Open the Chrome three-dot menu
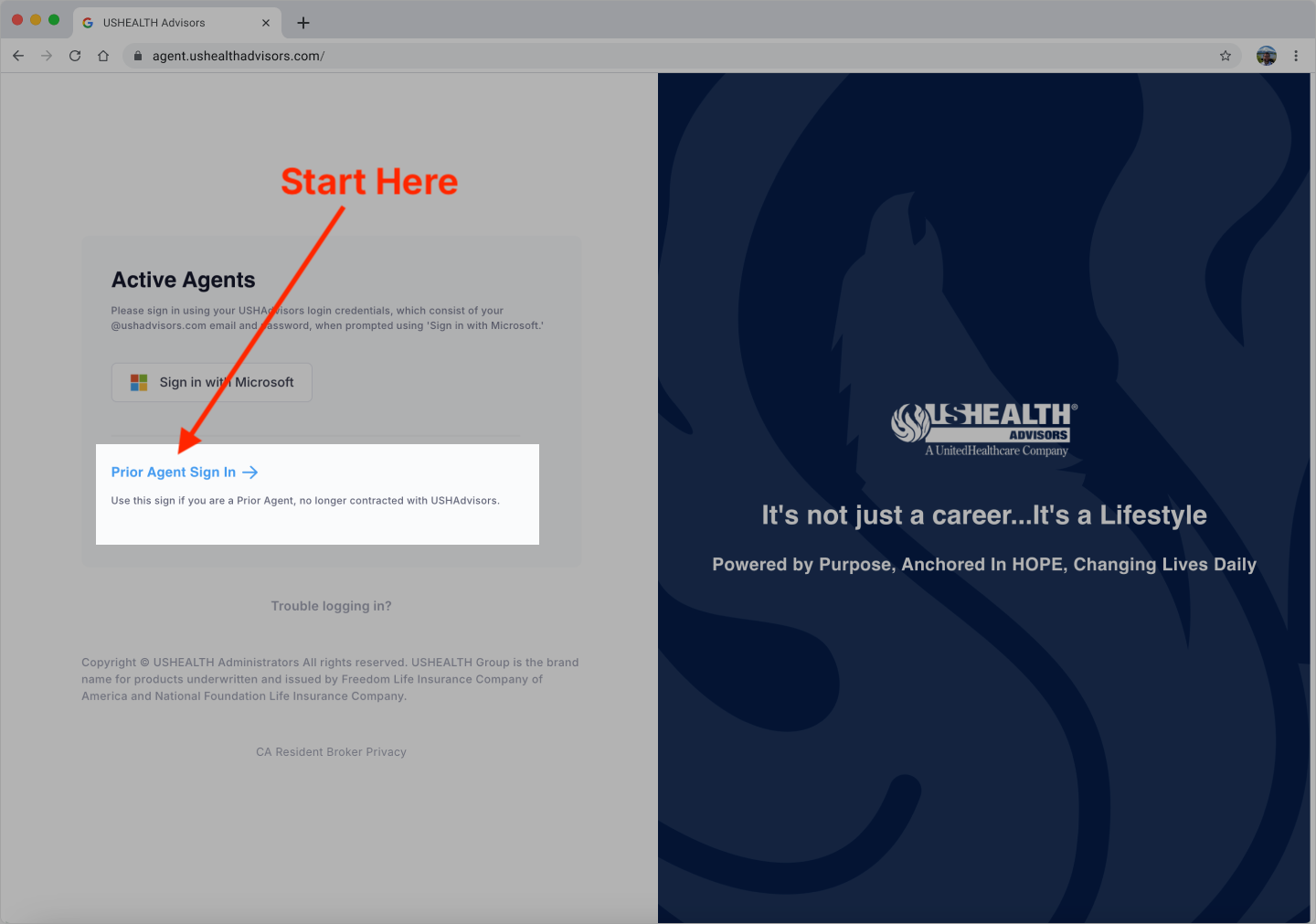1316x924 pixels. coord(1296,56)
